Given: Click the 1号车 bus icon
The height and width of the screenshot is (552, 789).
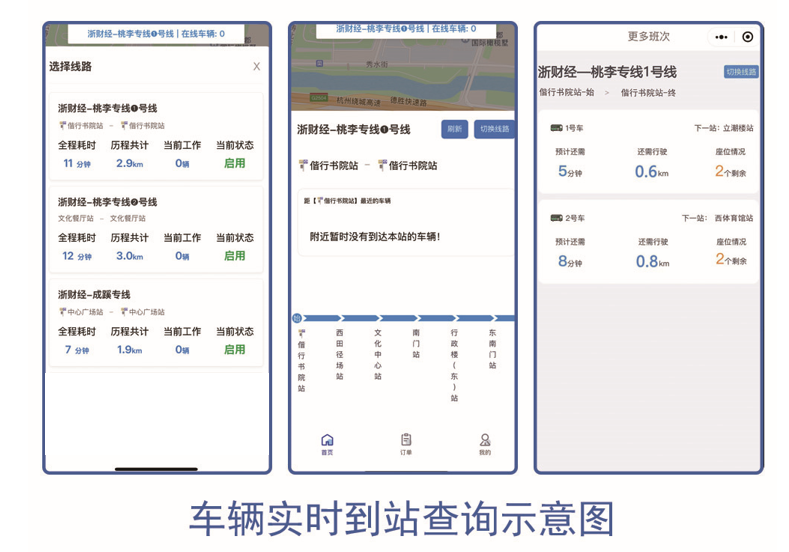Looking at the screenshot, I should (557, 128).
